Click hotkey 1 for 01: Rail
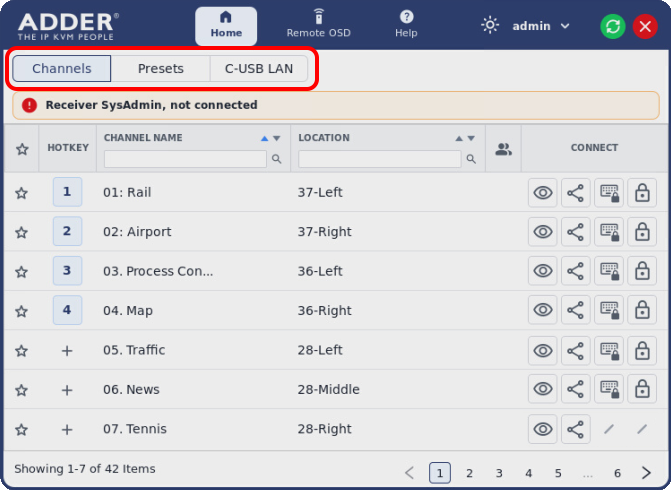Screen dimensions: 671x490 coord(67,192)
